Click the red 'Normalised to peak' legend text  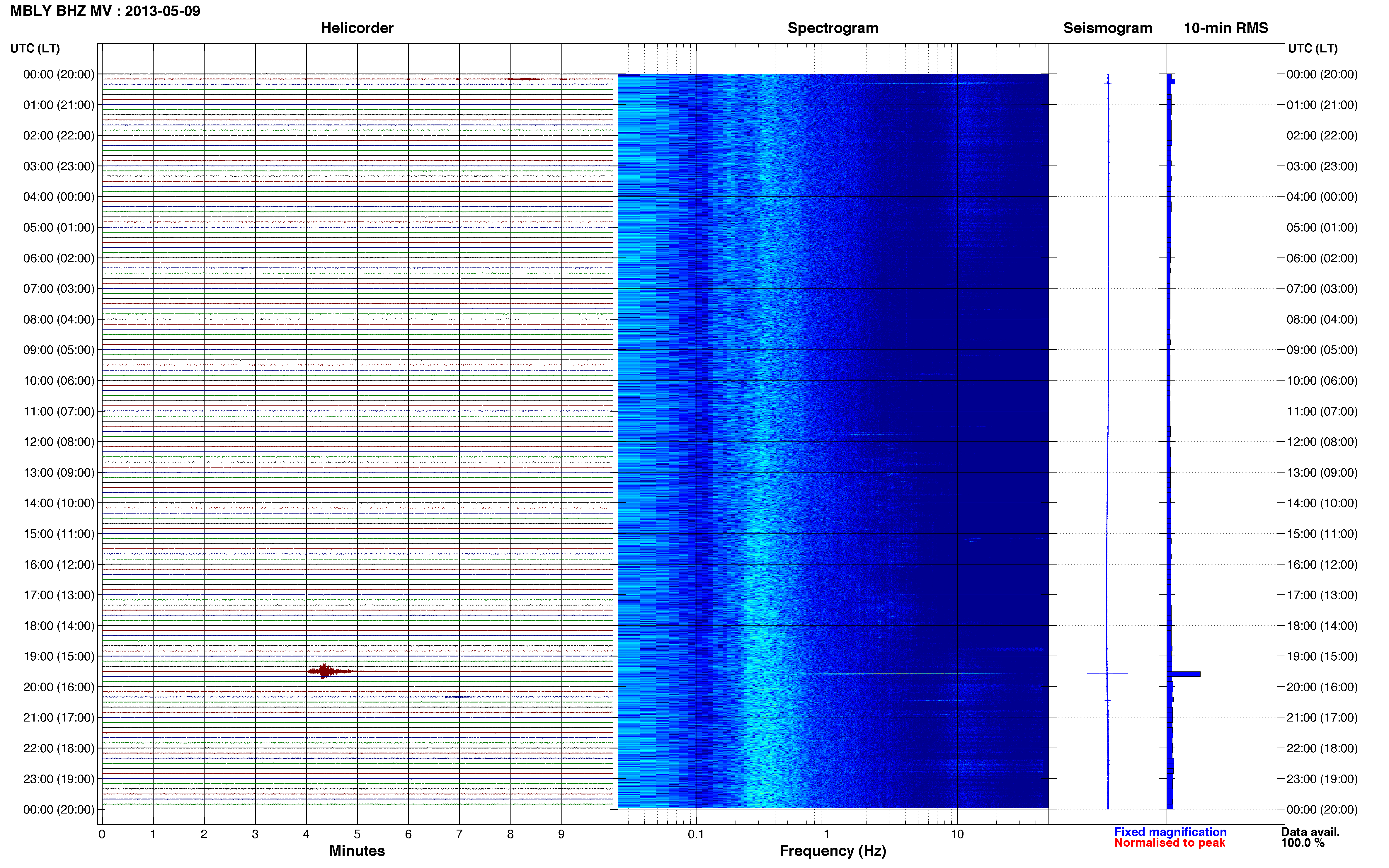[x=1170, y=843]
